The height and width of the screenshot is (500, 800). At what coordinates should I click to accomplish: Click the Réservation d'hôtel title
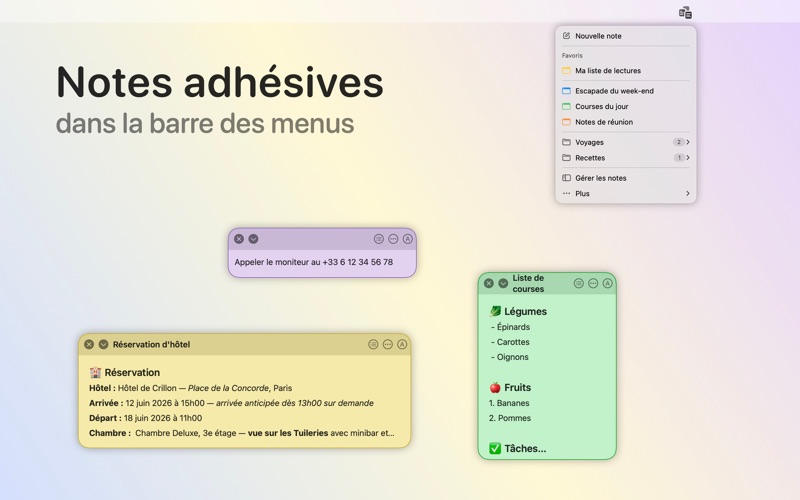pyautogui.click(x=151, y=344)
